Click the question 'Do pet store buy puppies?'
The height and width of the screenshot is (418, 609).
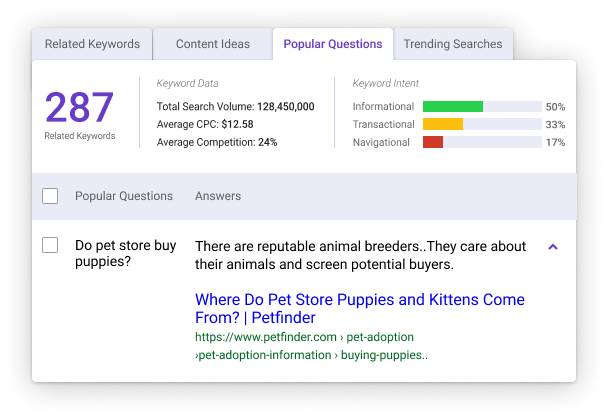(x=123, y=254)
